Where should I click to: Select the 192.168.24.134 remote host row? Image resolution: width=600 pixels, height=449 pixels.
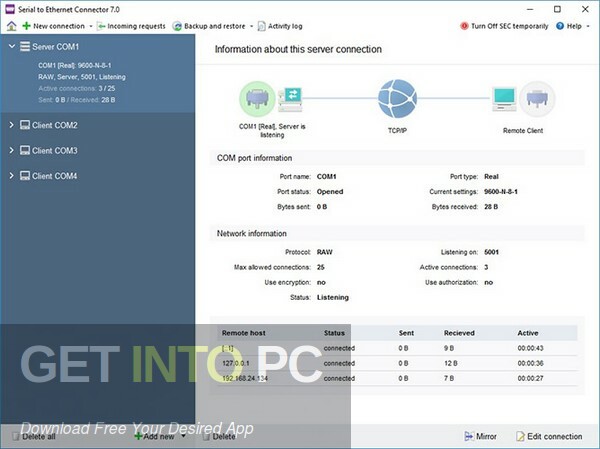pyautogui.click(x=397, y=378)
